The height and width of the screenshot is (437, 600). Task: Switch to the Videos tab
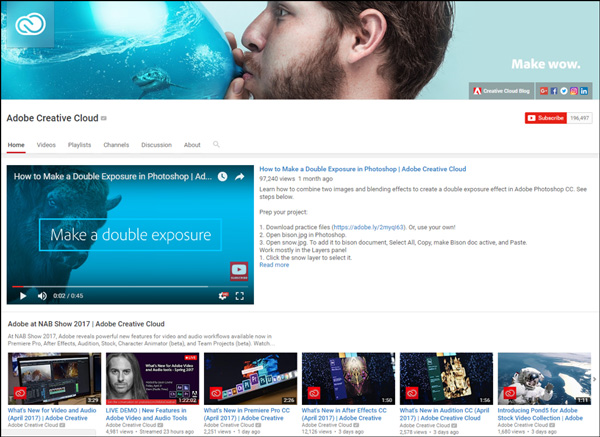pos(46,145)
